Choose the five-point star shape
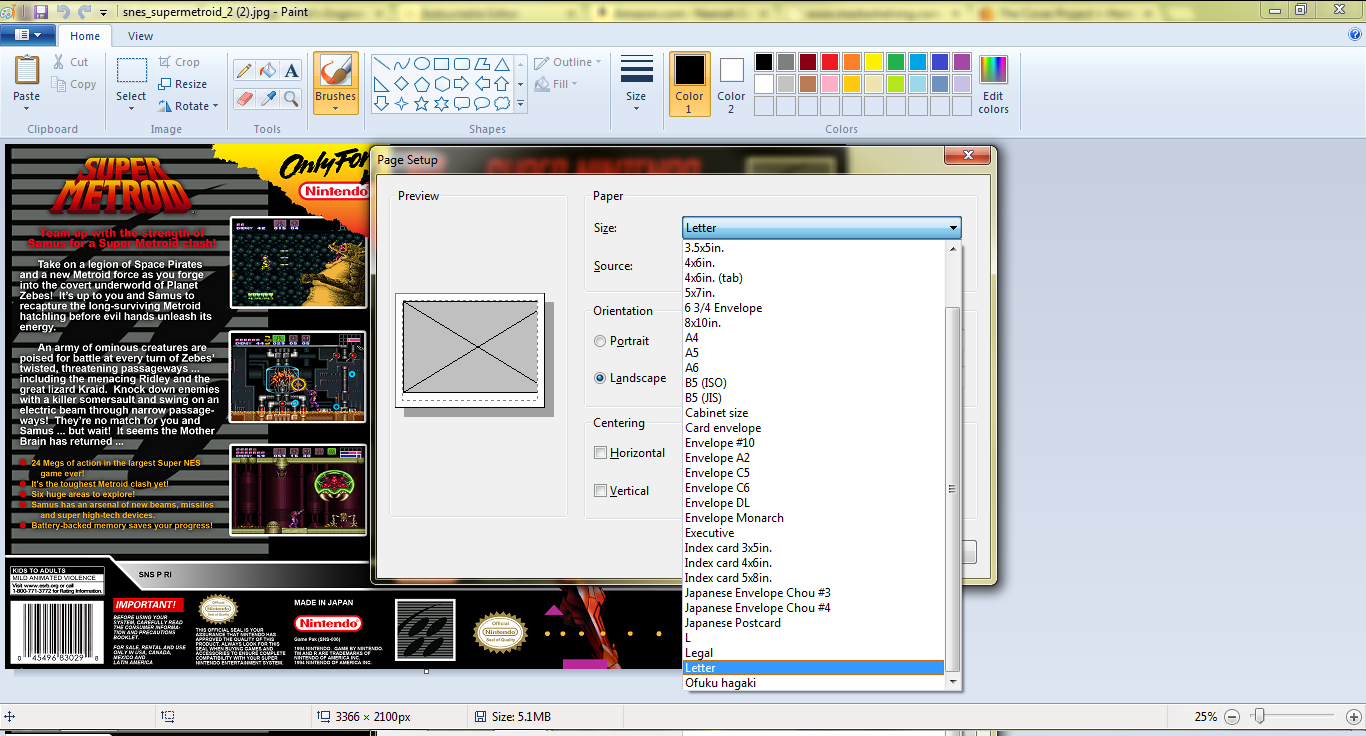 tap(421, 103)
